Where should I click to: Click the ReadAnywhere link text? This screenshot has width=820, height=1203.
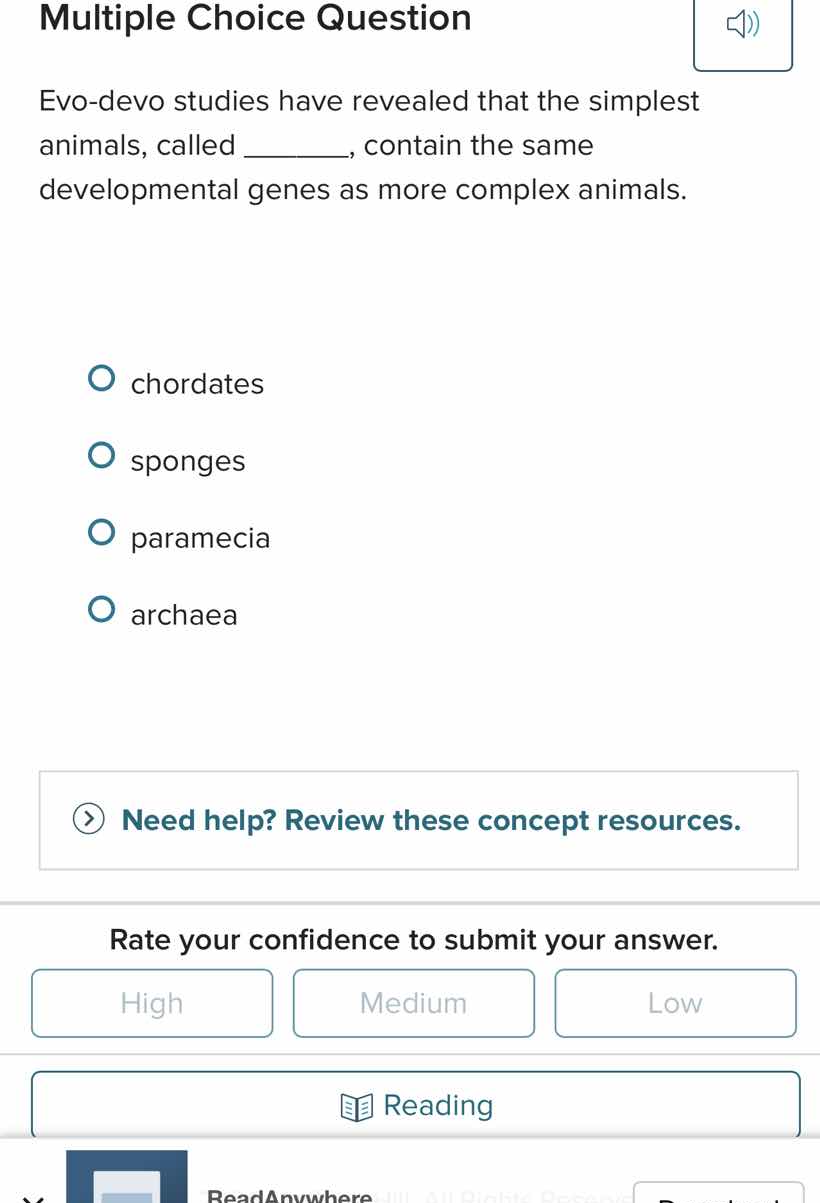point(287,1195)
